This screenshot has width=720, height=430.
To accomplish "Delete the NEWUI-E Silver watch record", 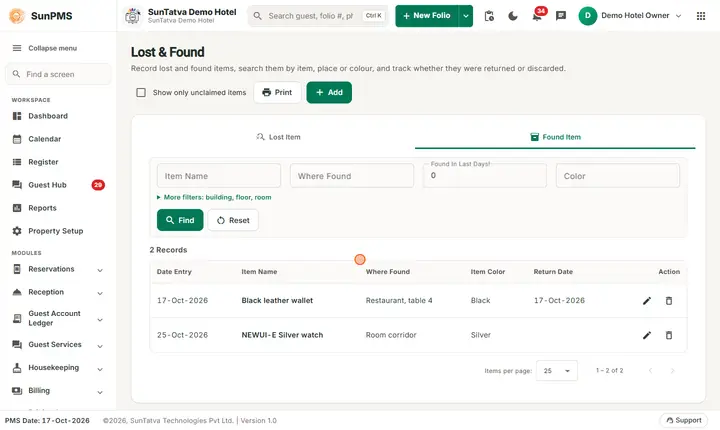I will click(x=669, y=335).
